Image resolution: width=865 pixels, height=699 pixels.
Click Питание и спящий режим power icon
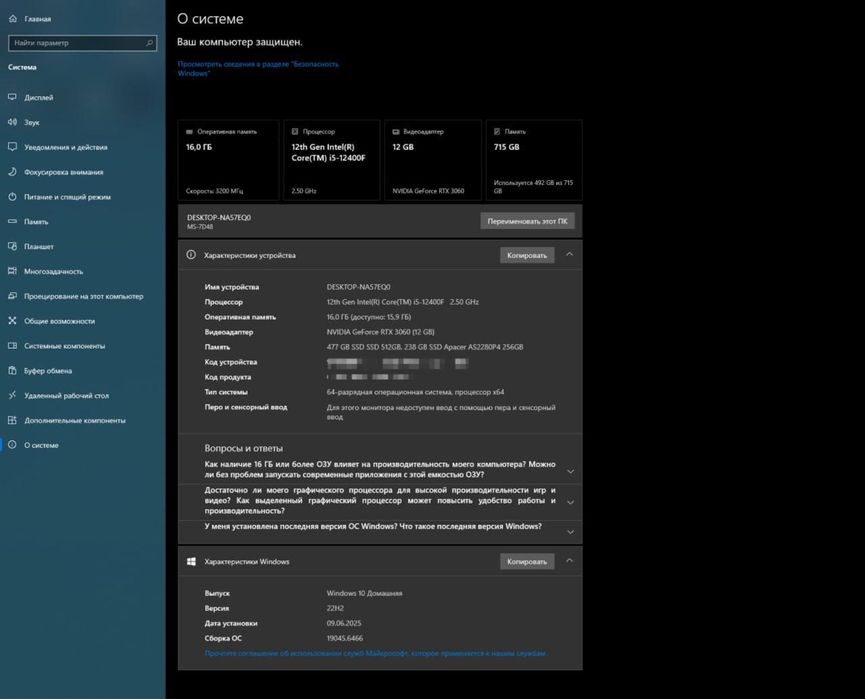13,196
